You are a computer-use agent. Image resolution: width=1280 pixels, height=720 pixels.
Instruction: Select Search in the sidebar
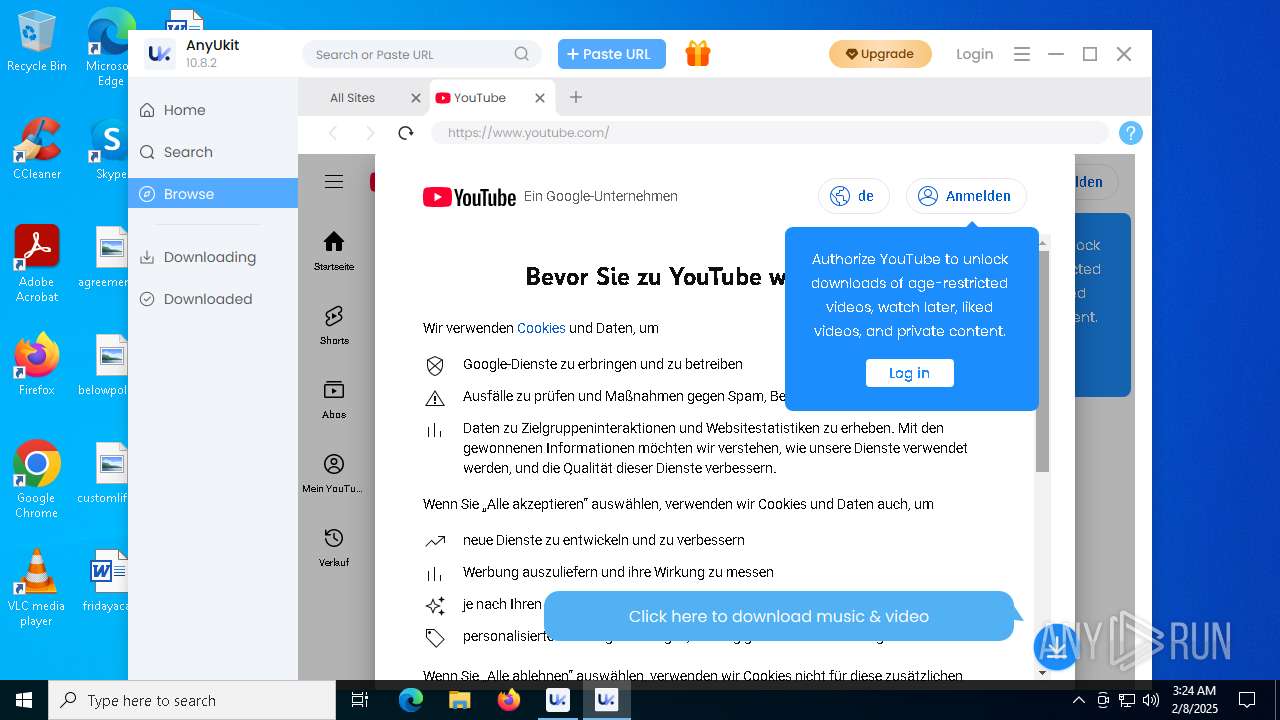213,152
